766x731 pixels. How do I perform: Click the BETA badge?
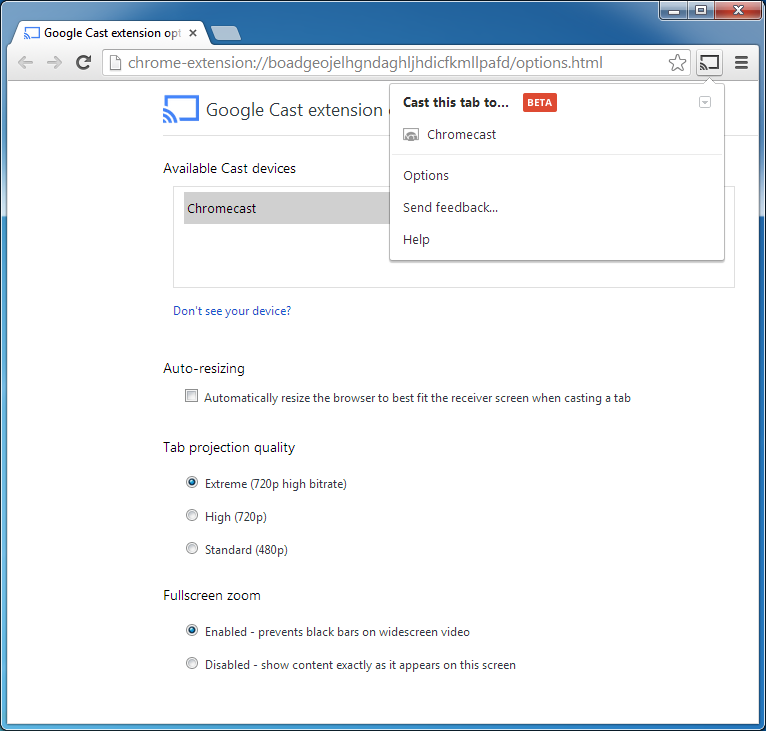coord(539,103)
